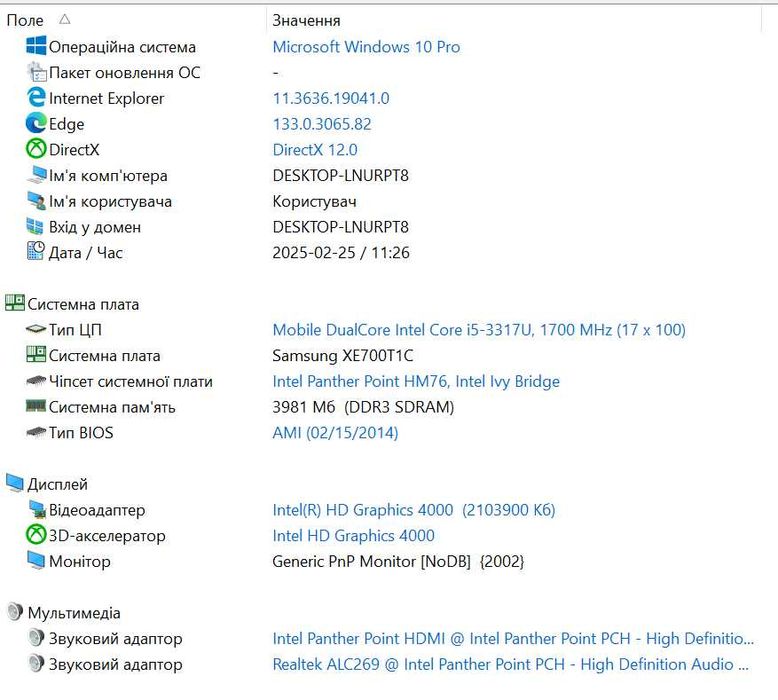Click the Значення column header
This screenshot has width=778, height=700.
point(306,20)
